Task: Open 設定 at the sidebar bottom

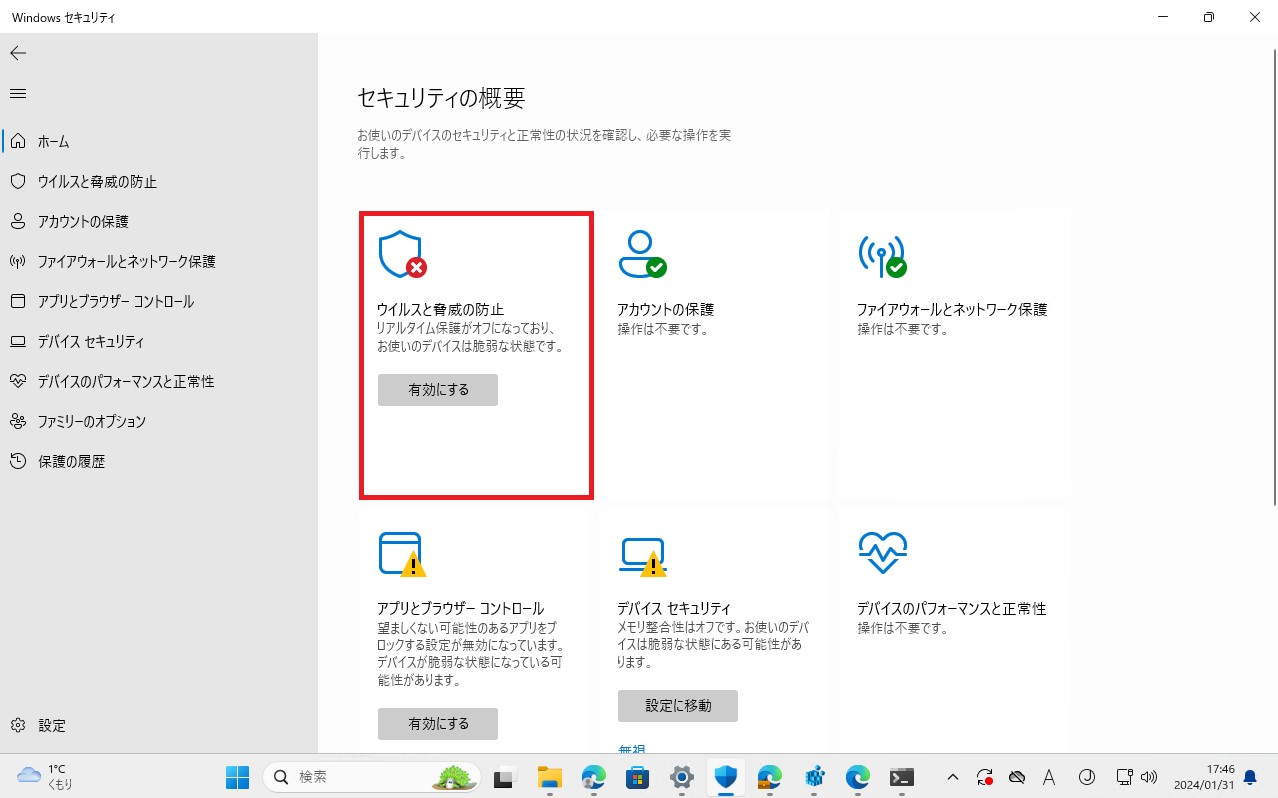Action: point(159,725)
